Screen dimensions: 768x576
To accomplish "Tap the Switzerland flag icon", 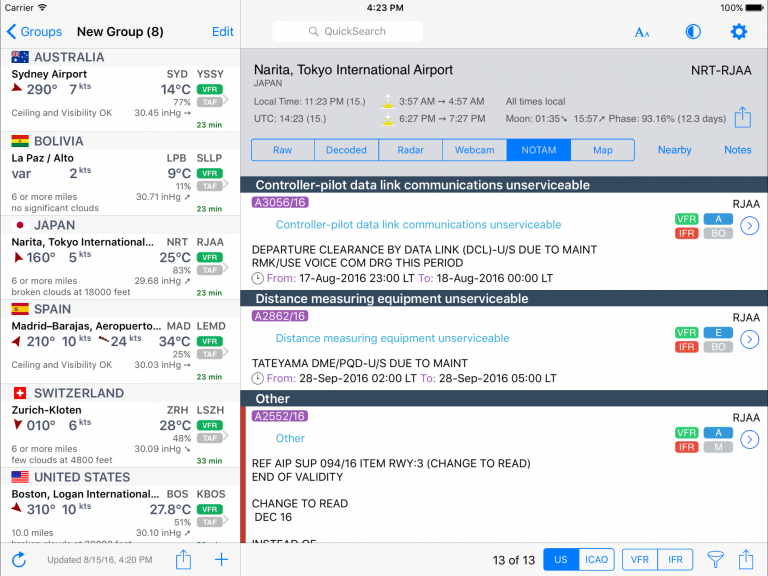I will click(20, 393).
